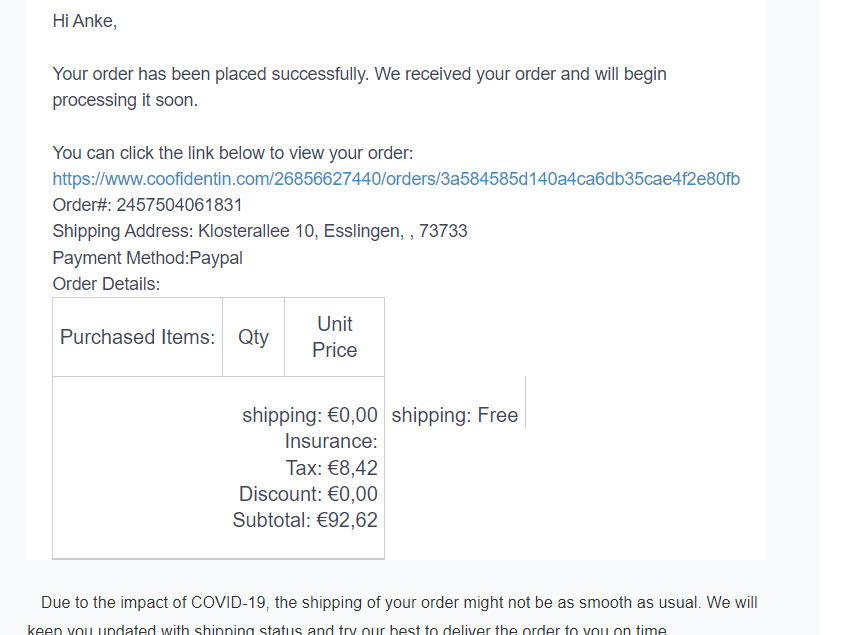The width and height of the screenshot is (842, 635).
Task: Click the "processing it soon." text
Action: coord(125,100)
